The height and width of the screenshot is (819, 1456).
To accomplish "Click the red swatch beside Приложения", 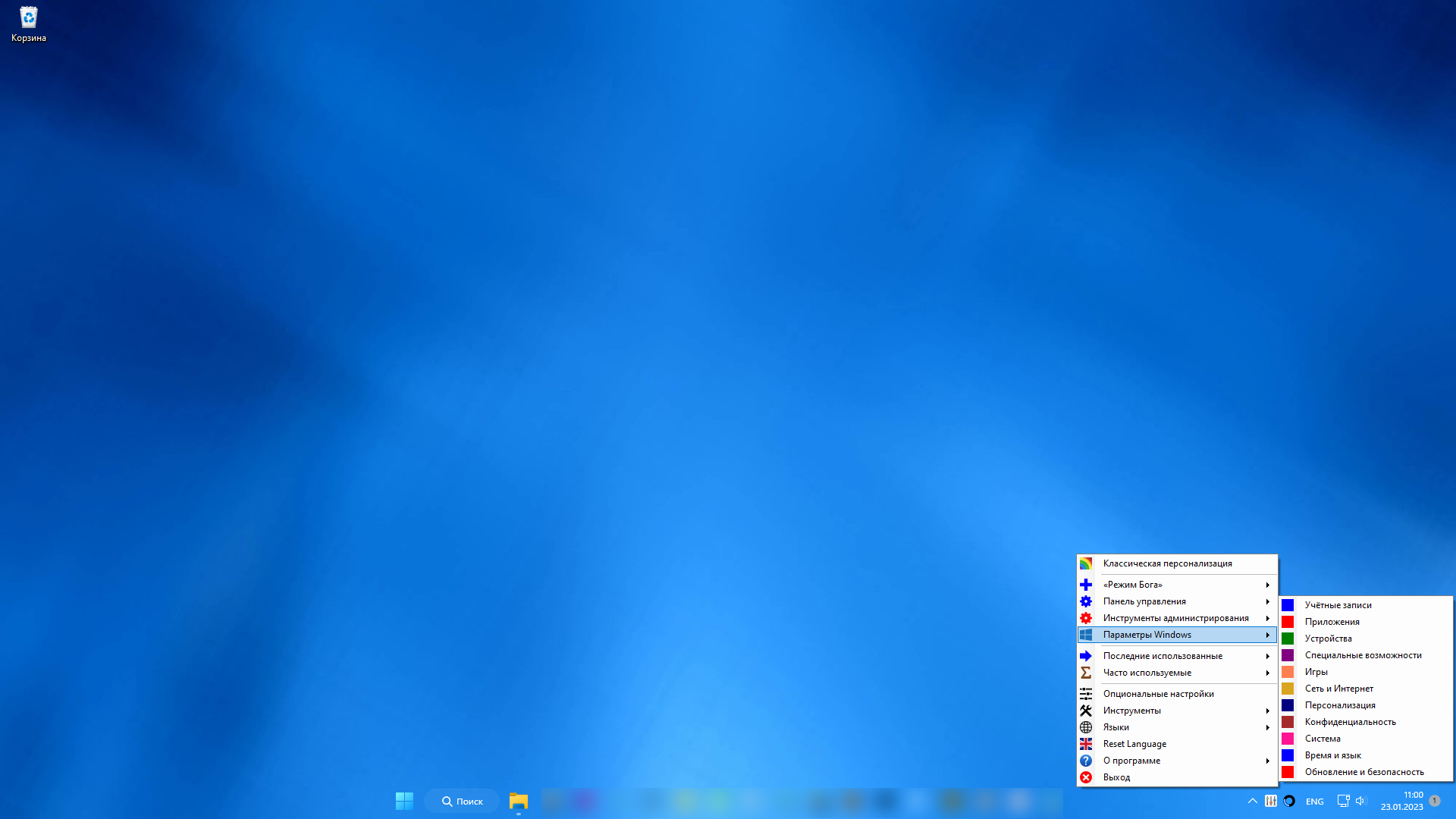I will (1288, 622).
